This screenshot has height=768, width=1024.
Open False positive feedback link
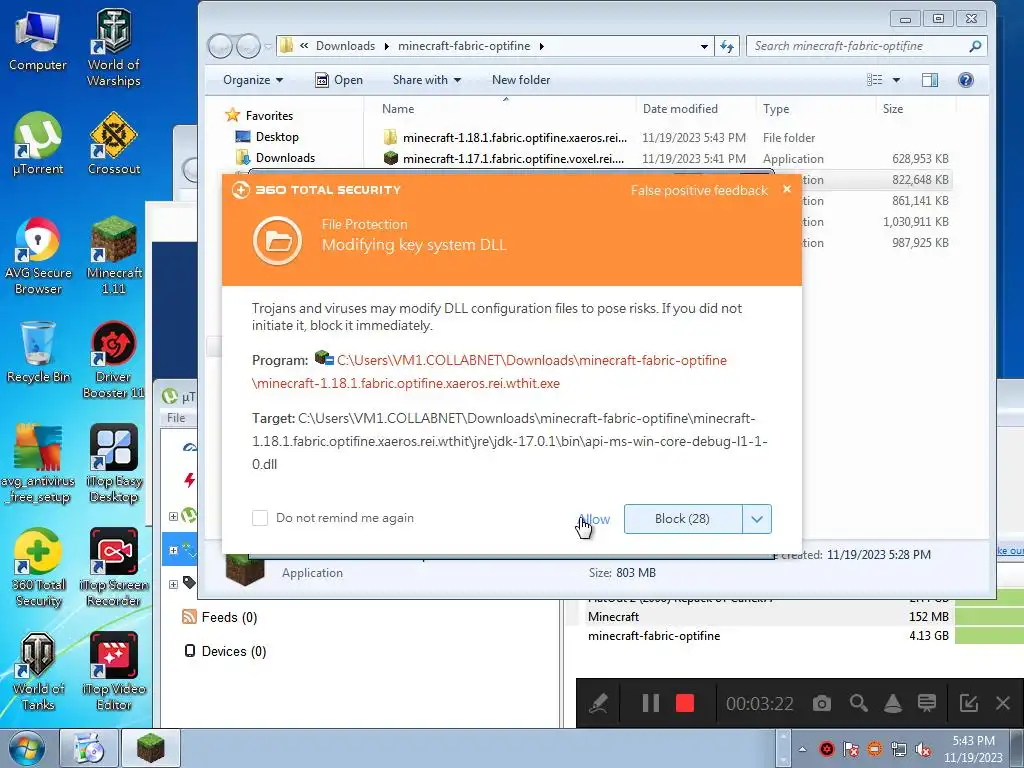tap(699, 190)
